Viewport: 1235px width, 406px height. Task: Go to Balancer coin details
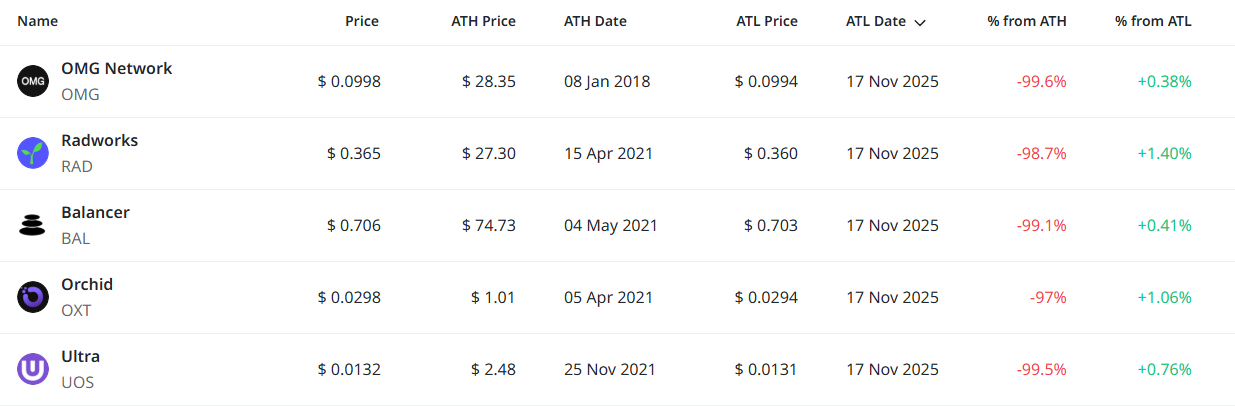pos(95,213)
